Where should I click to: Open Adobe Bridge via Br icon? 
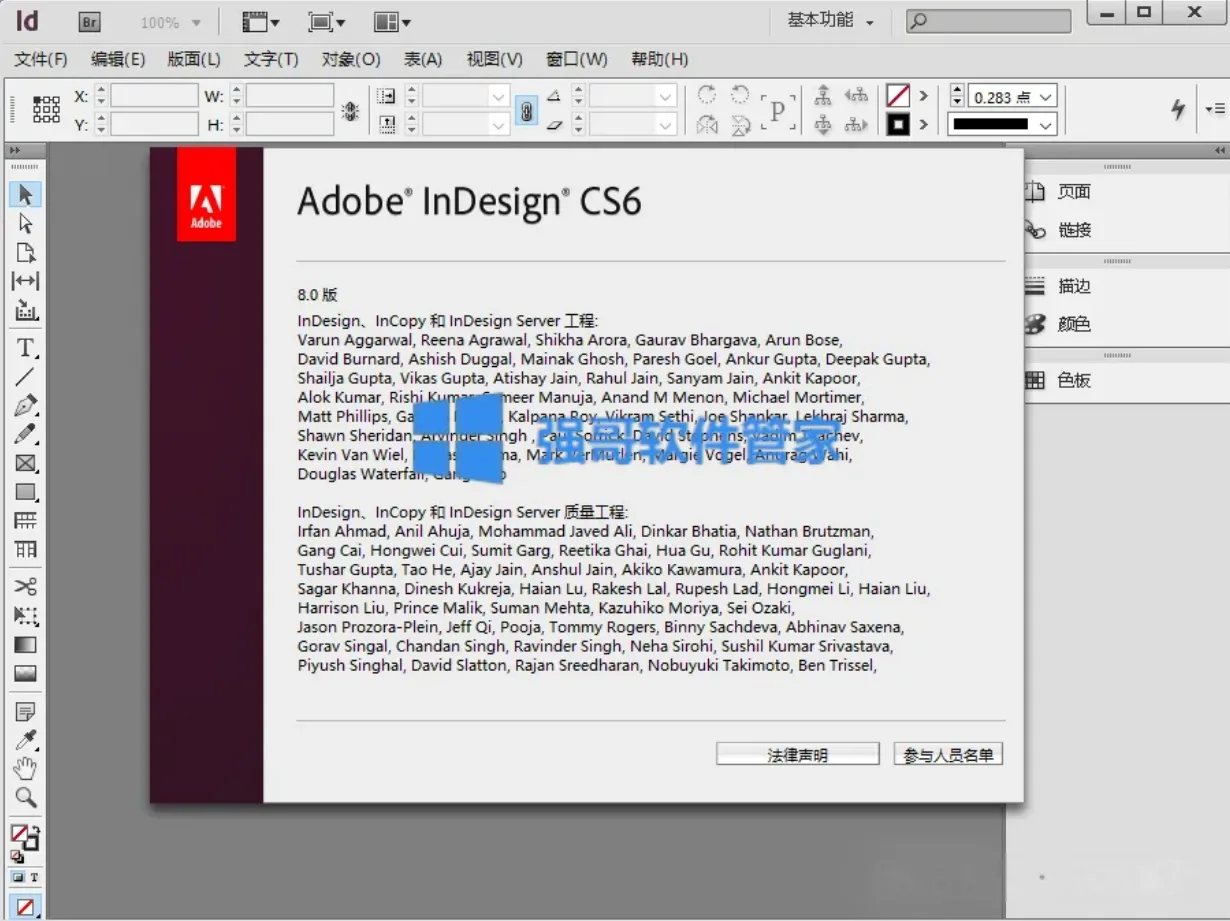90,21
